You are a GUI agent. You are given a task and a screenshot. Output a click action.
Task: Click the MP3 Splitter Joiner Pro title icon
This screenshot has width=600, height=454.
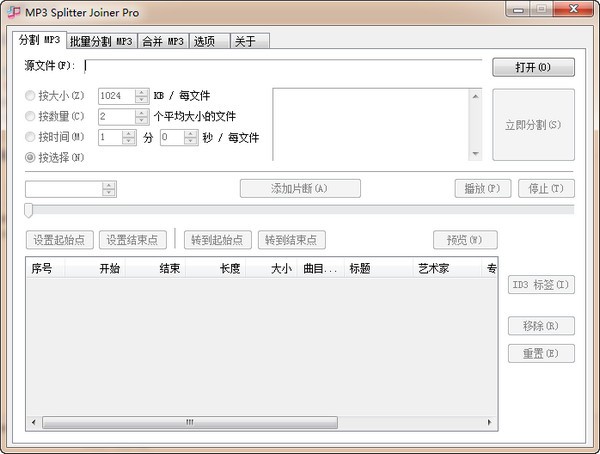click(14, 12)
